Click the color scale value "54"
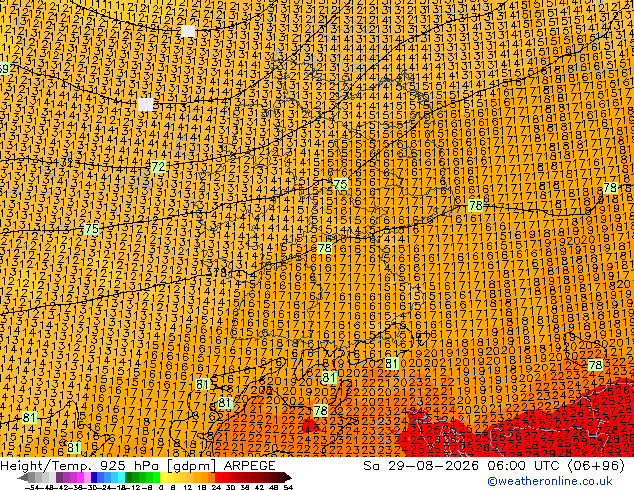This screenshot has height=490, width=634. 288,488
